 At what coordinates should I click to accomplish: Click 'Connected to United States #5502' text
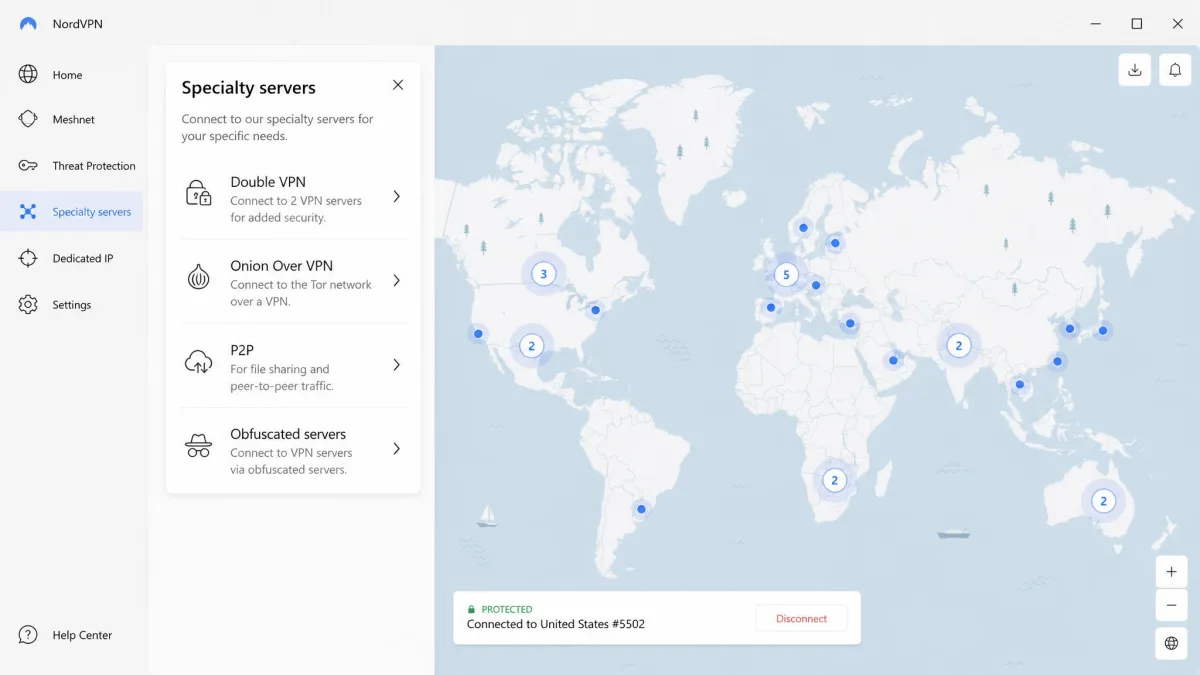pos(556,624)
